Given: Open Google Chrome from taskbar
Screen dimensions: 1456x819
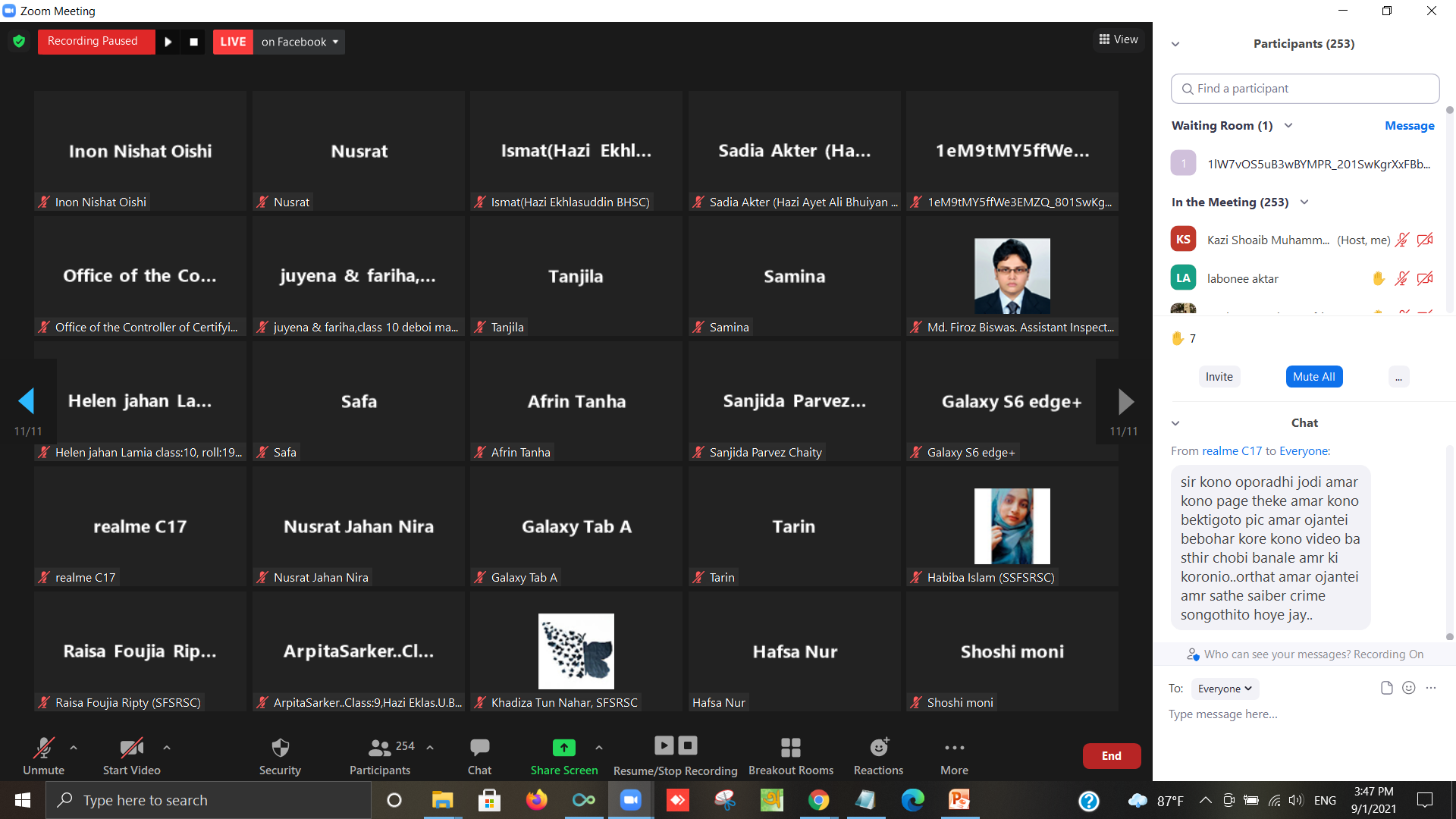Looking at the screenshot, I should tap(818, 800).
